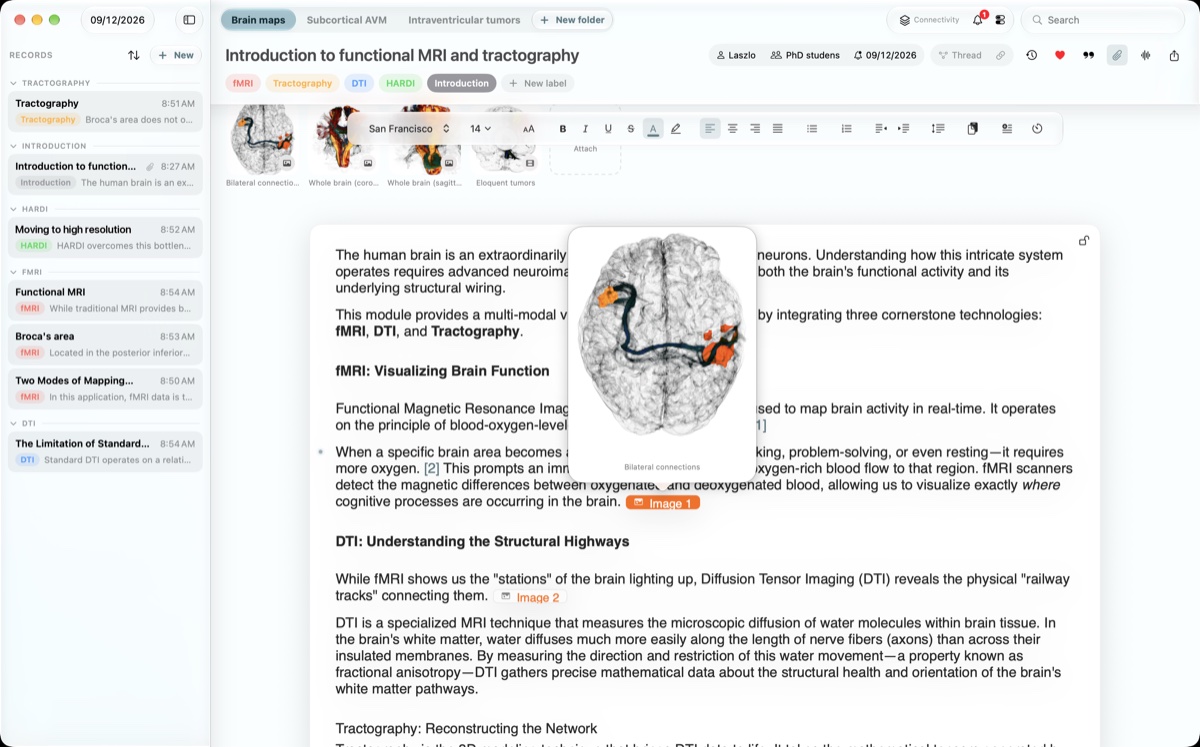Image resolution: width=1200 pixels, height=747 pixels.
Task: Click the audio waveform icon
Action: [1146, 55]
